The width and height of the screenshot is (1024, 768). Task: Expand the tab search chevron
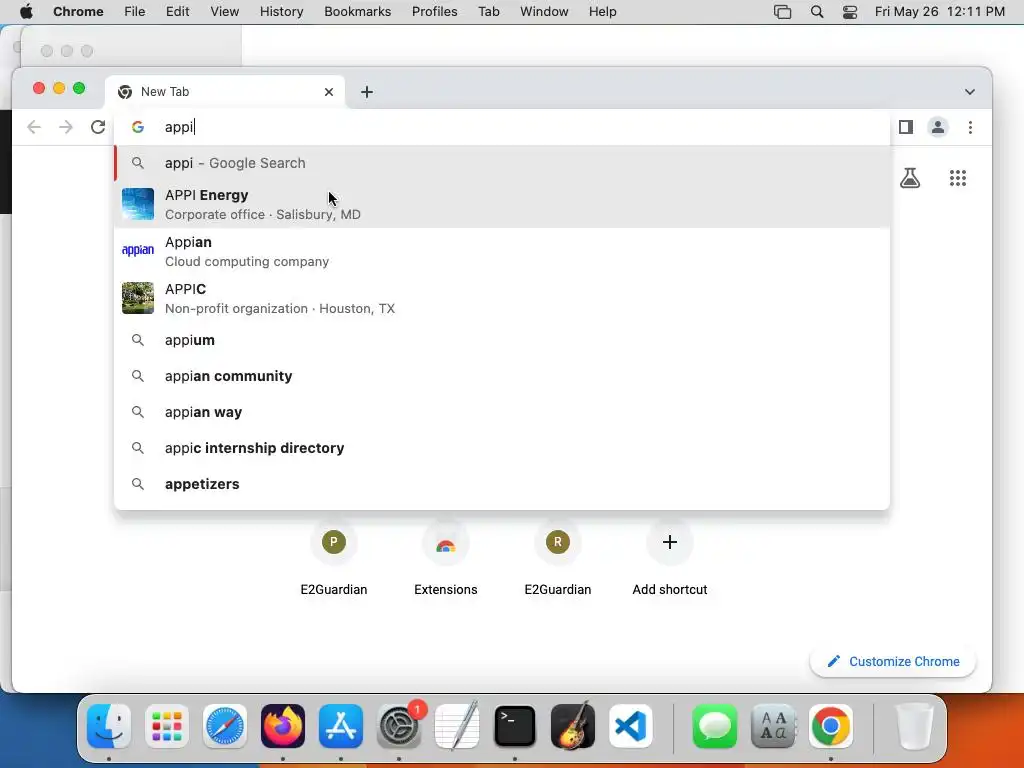970,92
